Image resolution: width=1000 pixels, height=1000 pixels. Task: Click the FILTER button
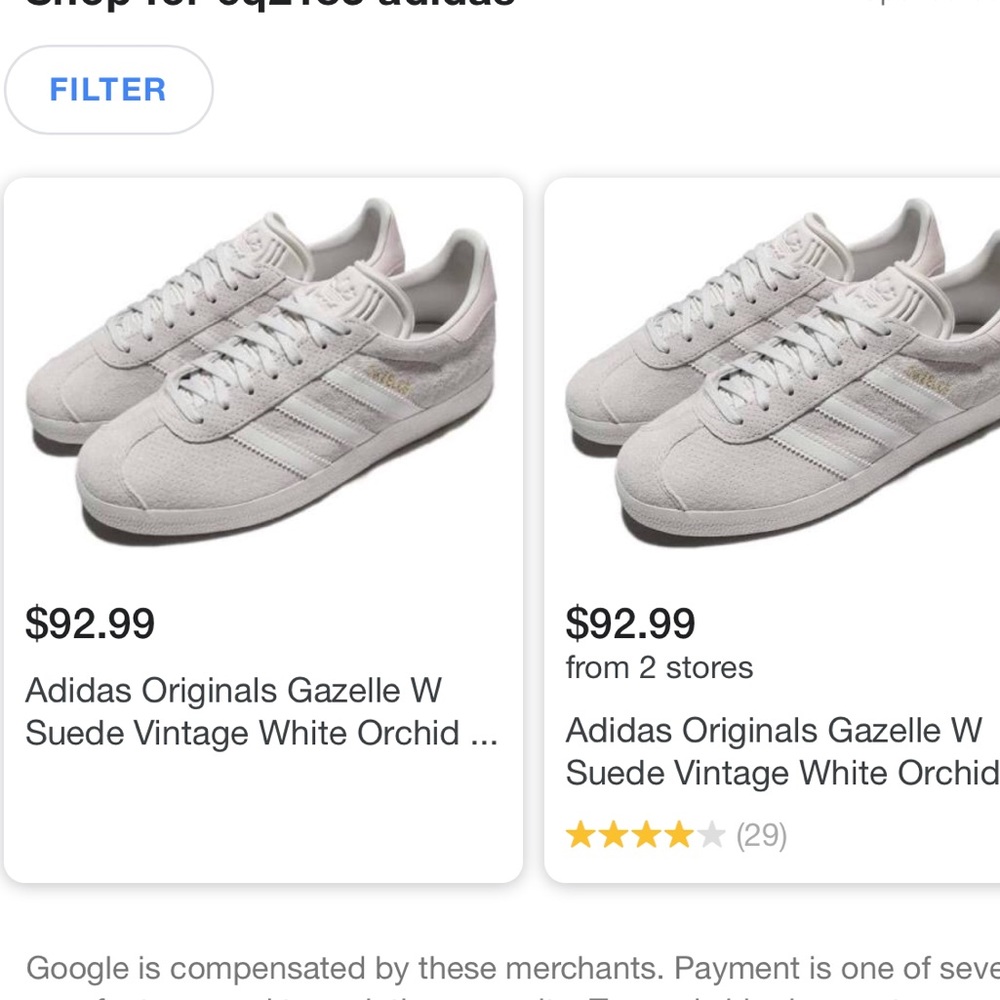coord(108,90)
